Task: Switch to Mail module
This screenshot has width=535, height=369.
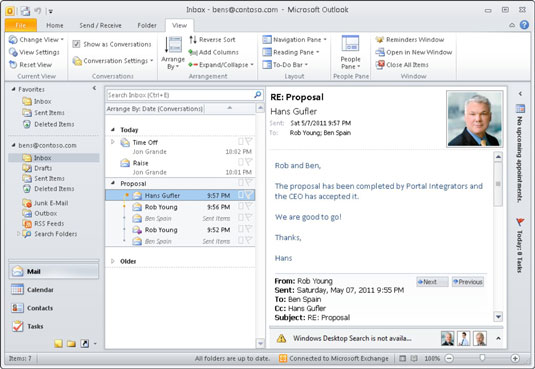Action: pos(54,271)
